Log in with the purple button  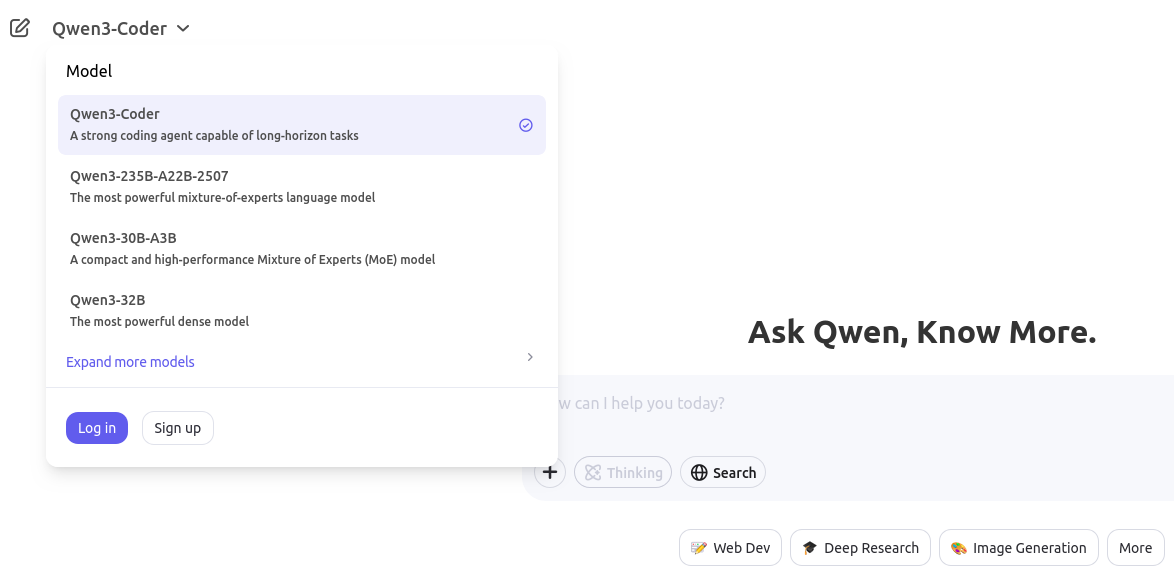pos(97,428)
